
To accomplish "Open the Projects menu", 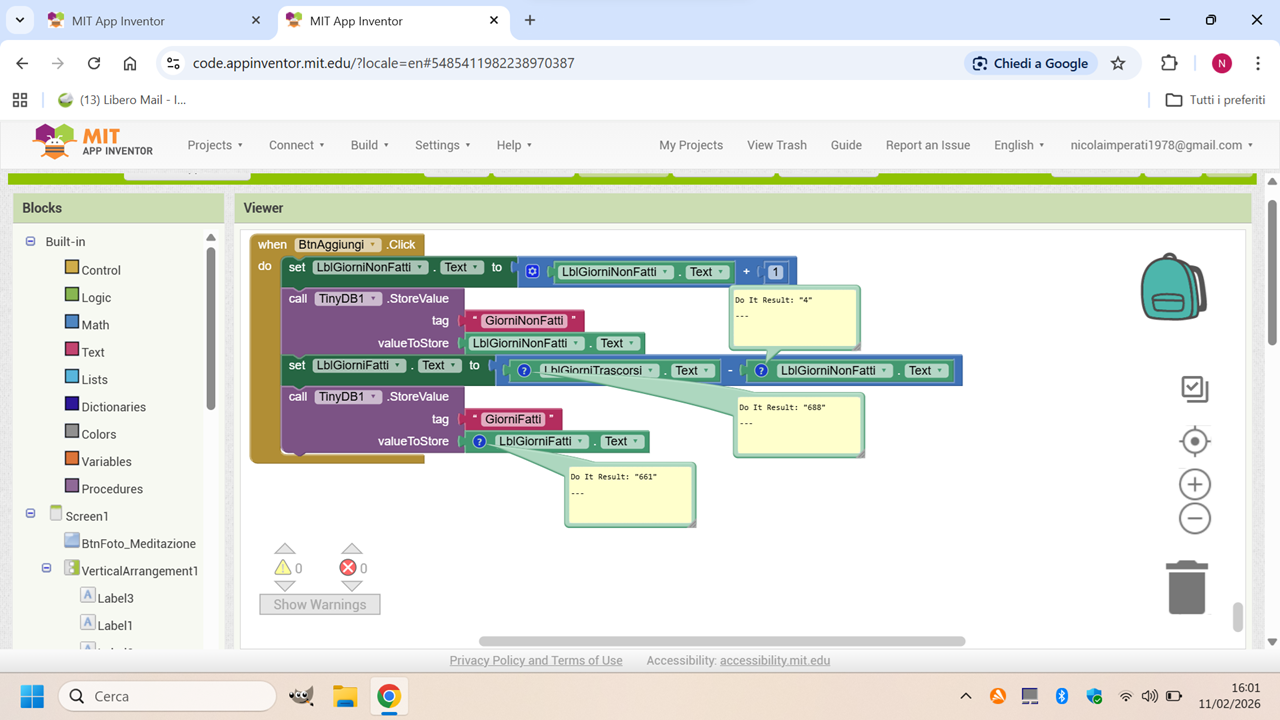I will [x=215, y=145].
